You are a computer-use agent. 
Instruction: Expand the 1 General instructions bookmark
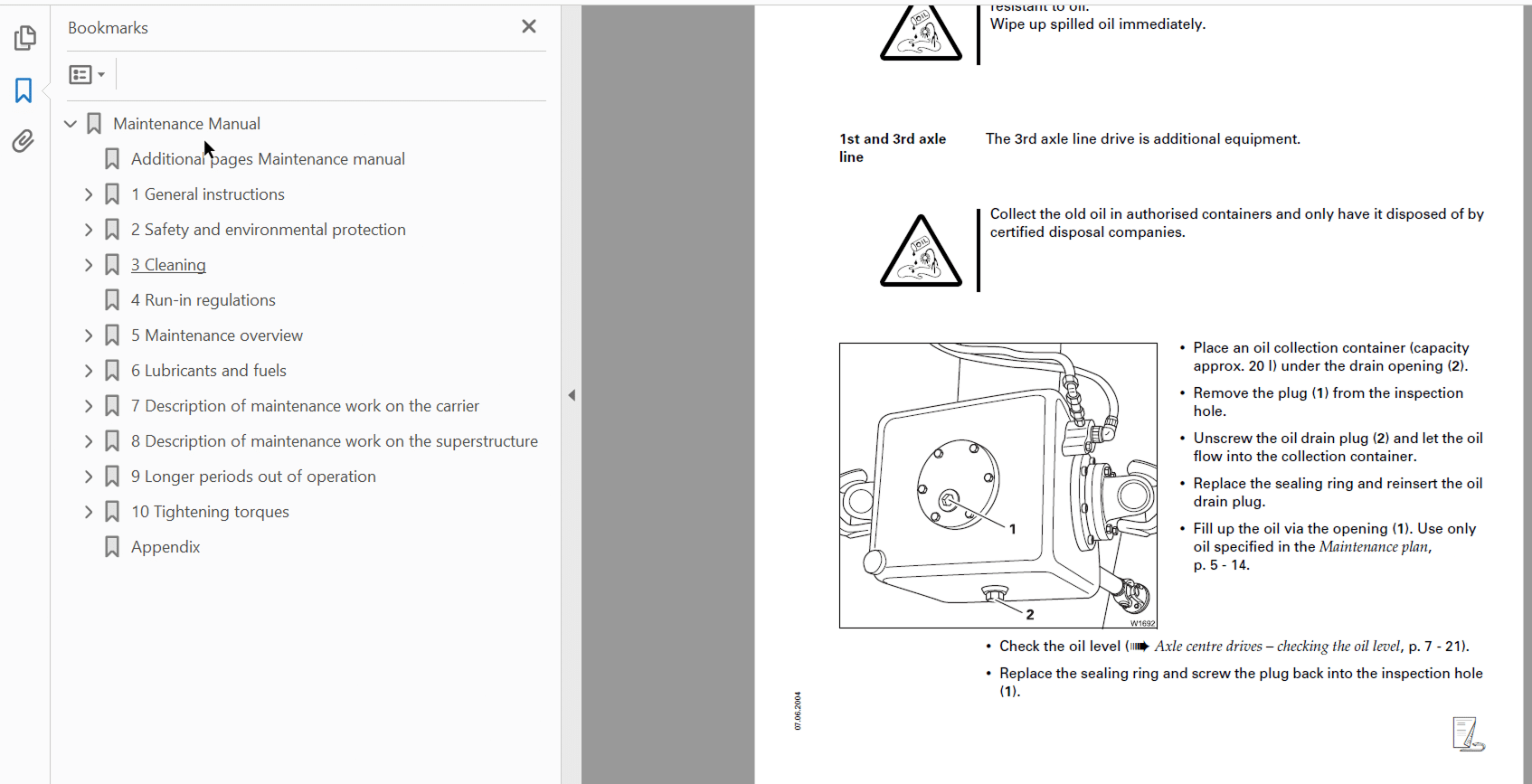[89, 194]
